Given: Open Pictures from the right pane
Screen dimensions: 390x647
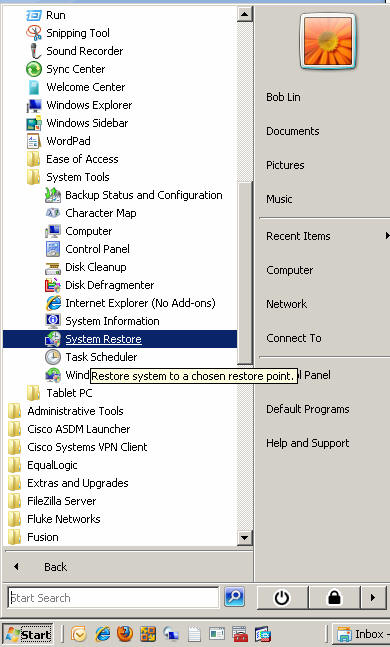Looking at the screenshot, I should click(x=285, y=165).
